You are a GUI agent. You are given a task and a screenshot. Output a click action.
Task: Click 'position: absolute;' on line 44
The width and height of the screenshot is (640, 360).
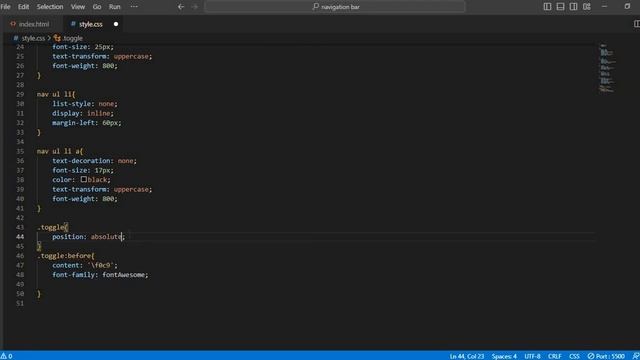point(89,237)
